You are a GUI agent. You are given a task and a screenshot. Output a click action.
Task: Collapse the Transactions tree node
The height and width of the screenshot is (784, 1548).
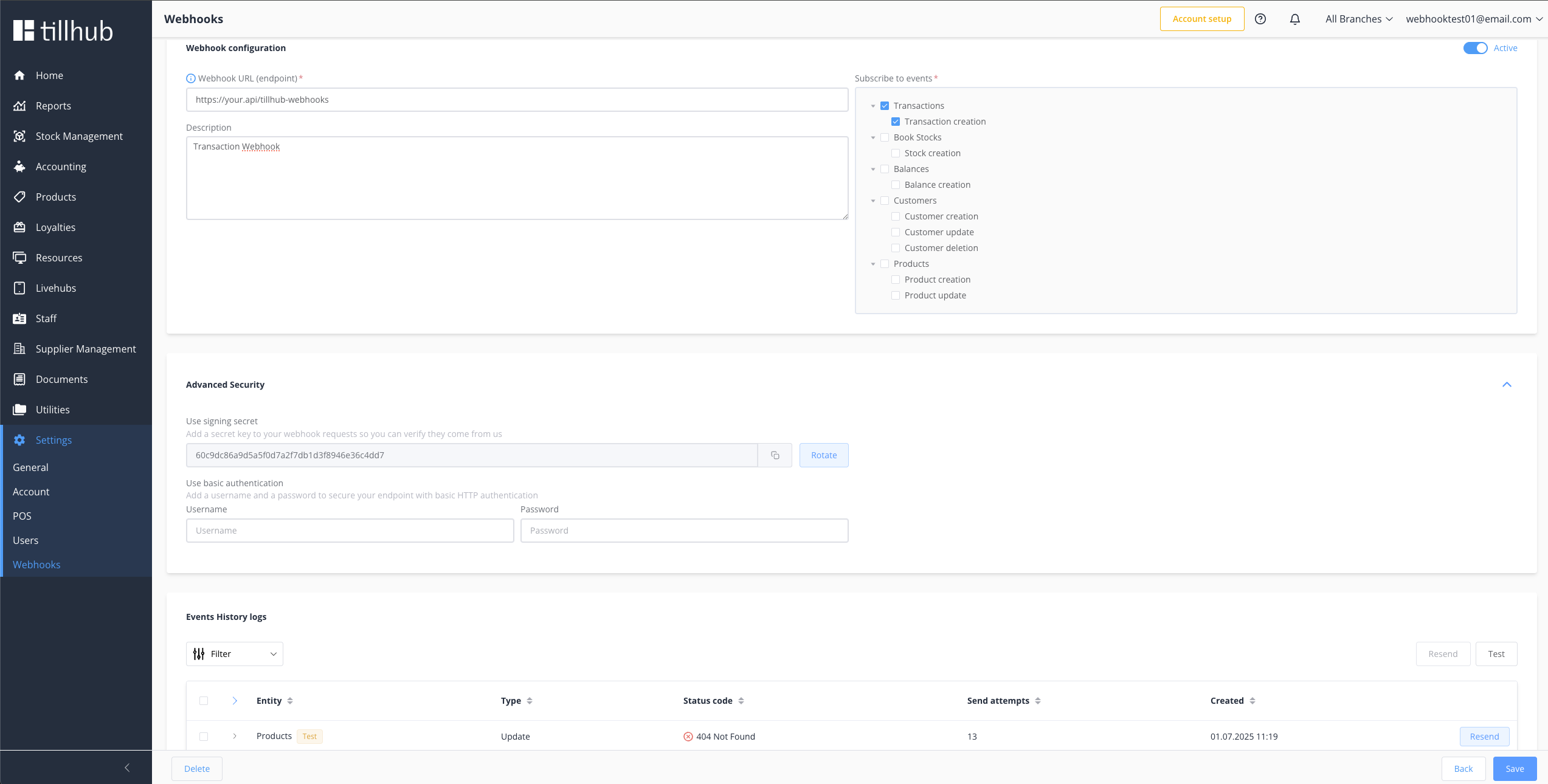click(873, 106)
